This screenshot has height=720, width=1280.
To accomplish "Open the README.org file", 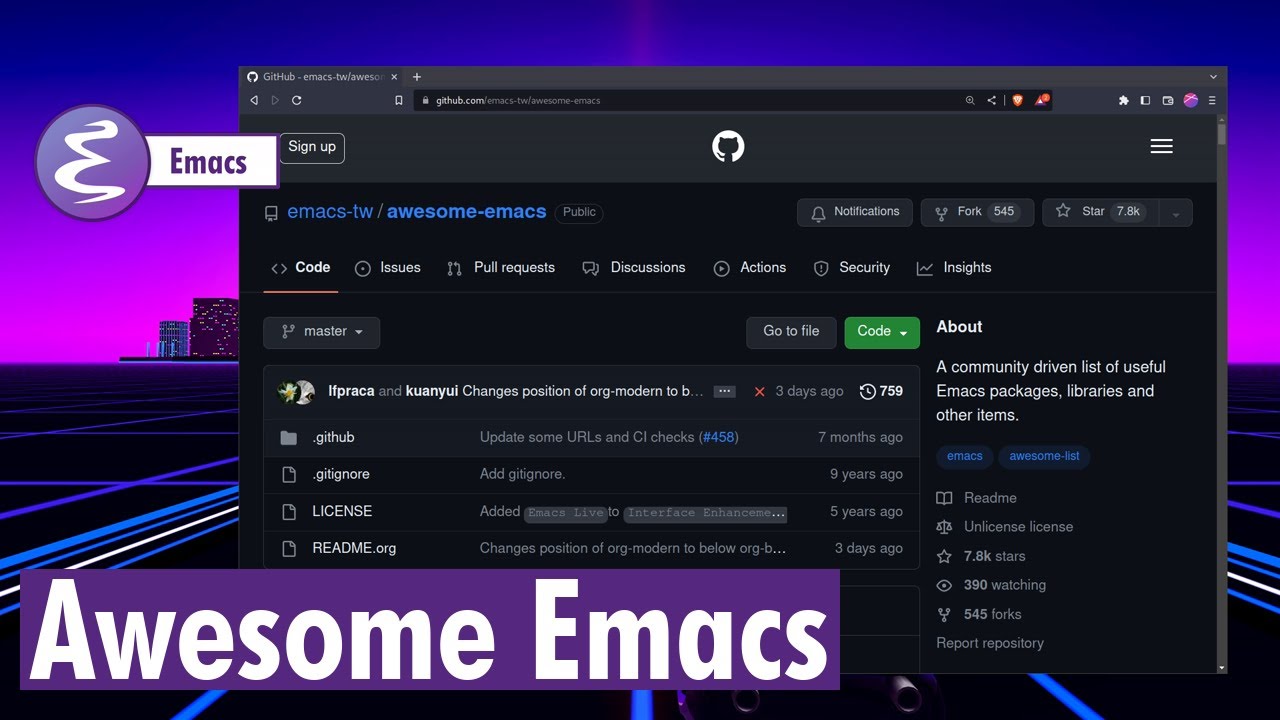I will click(354, 549).
